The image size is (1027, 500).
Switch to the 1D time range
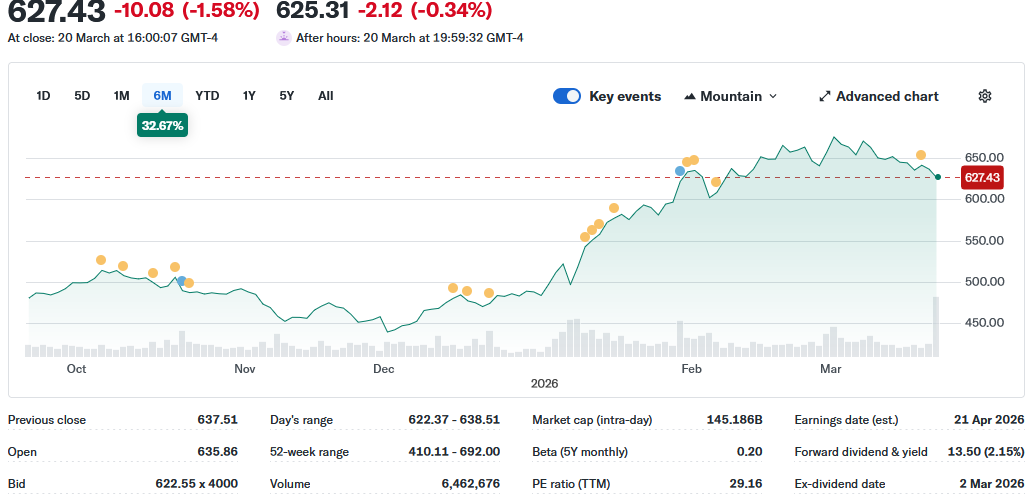[x=43, y=96]
